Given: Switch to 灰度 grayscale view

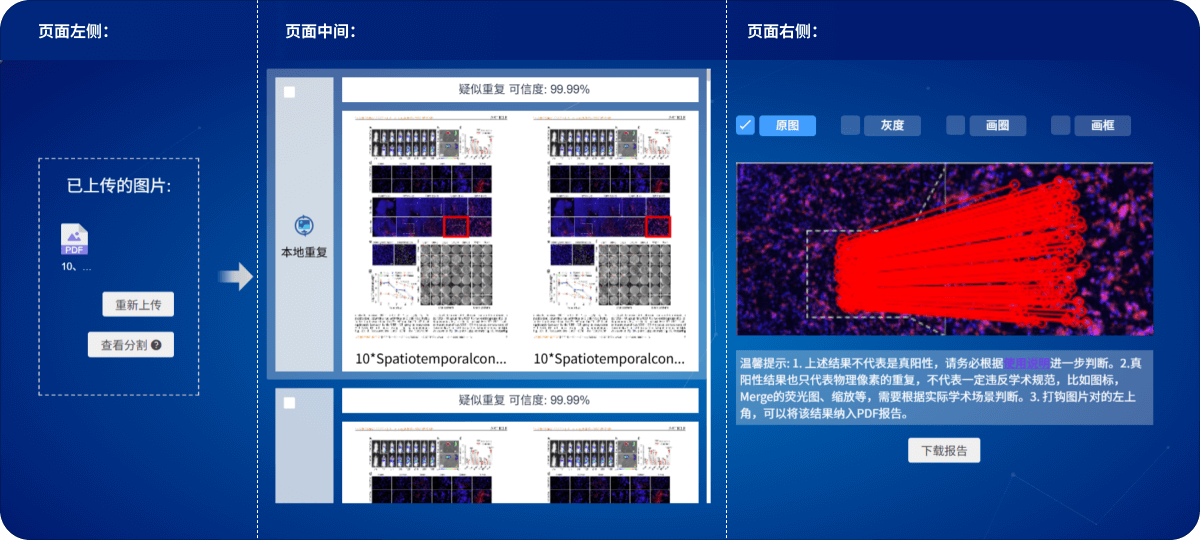Looking at the screenshot, I should (892, 125).
